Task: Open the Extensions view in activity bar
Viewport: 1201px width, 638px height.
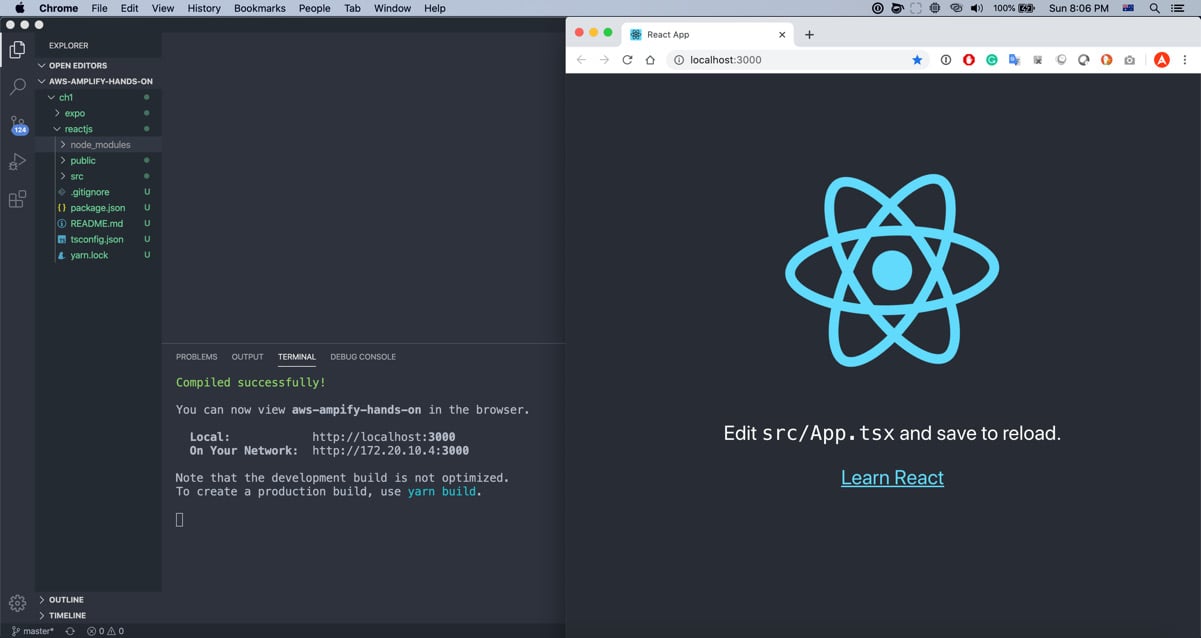Action: coord(17,199)
